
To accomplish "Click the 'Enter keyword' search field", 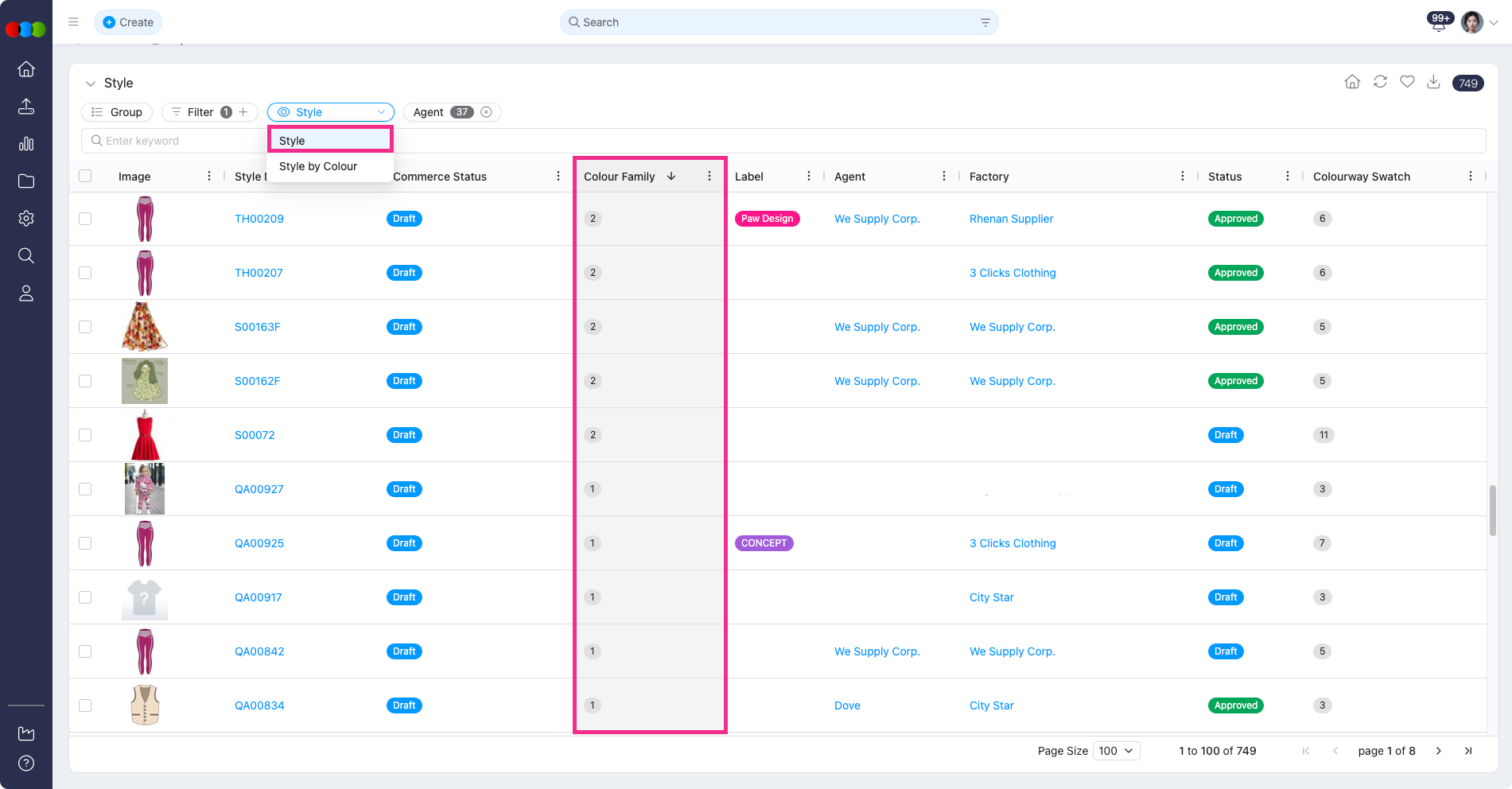I will coord(175,141).
